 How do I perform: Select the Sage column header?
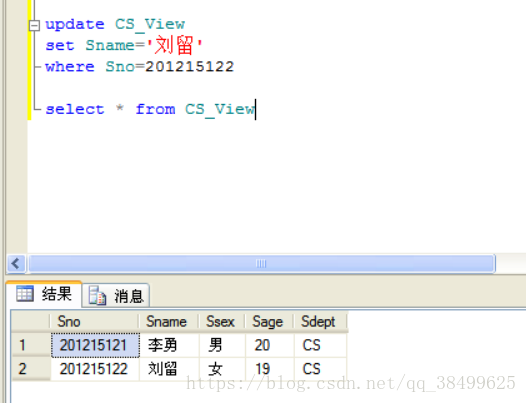pos(270,322)
